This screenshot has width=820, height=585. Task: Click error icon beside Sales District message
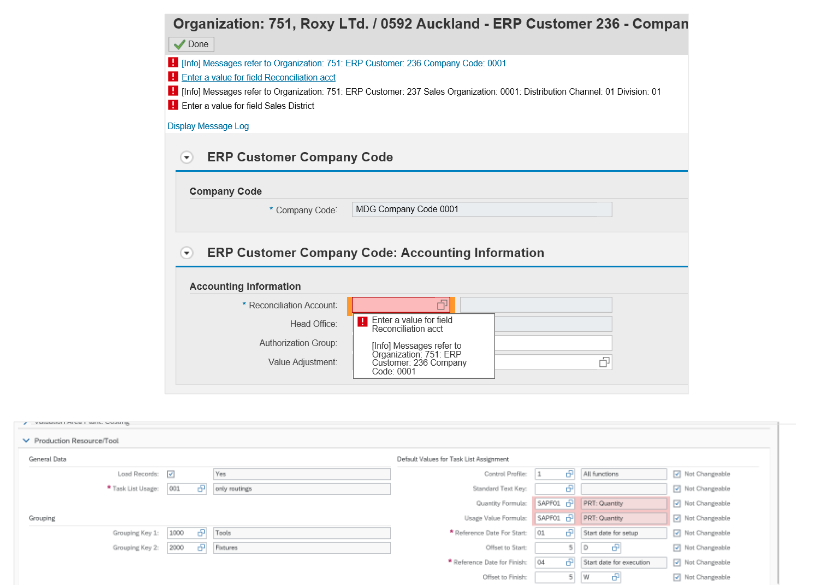(173, 105)
